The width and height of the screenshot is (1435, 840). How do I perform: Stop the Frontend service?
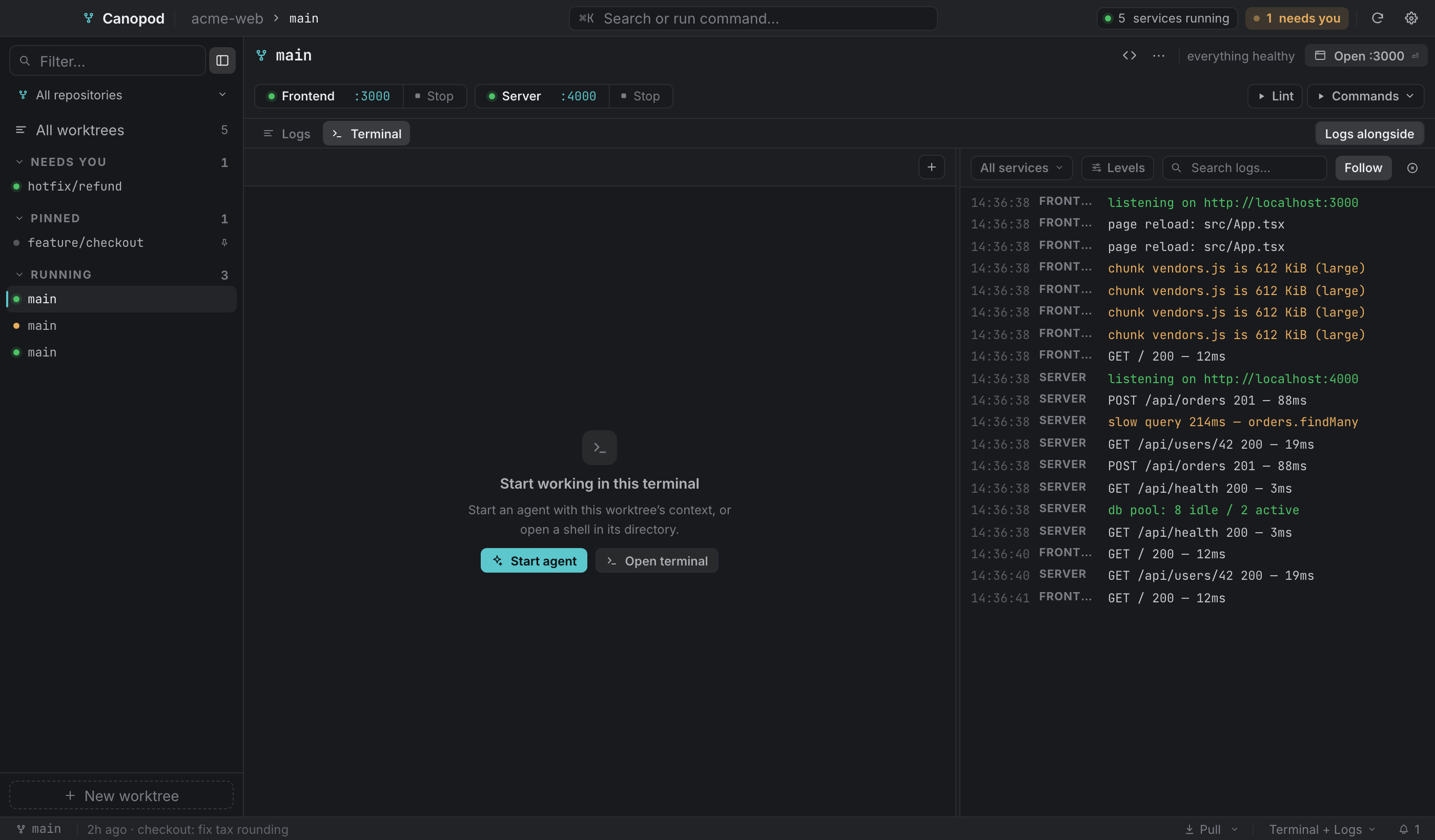coord(435,96)
